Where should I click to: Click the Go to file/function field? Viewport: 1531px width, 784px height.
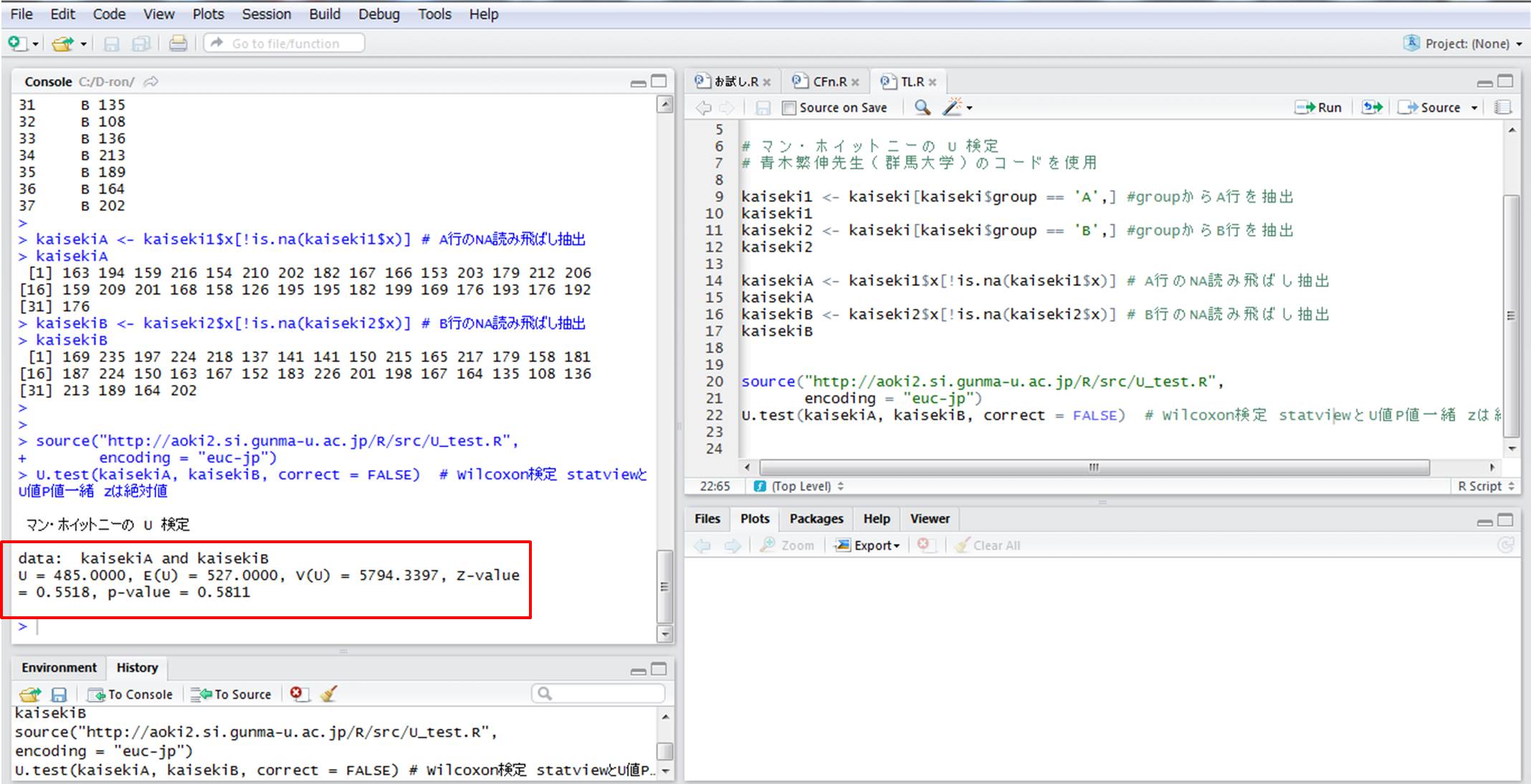tap(285, 44)
